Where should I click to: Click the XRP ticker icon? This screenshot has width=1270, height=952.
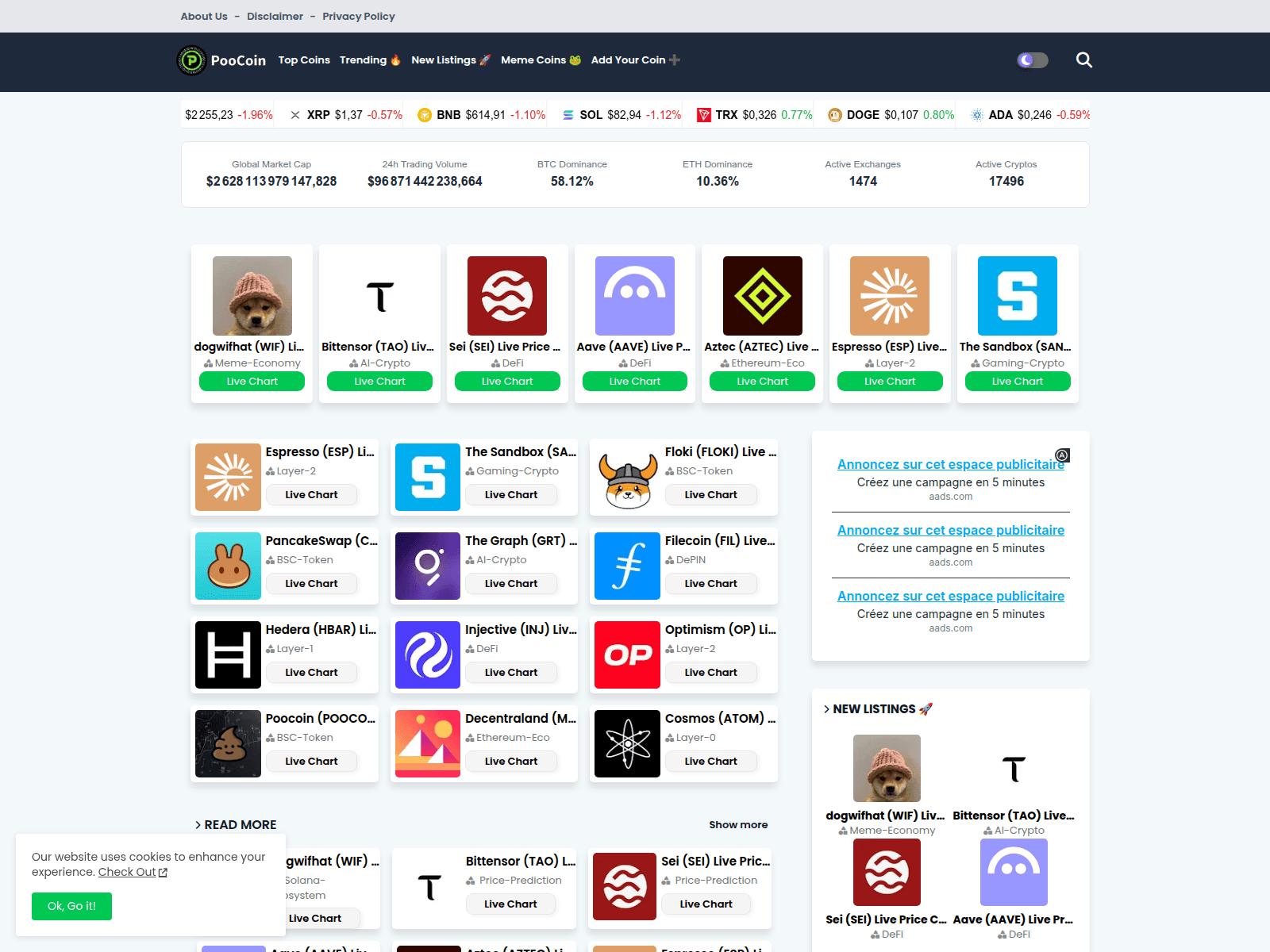coord(295,115)
